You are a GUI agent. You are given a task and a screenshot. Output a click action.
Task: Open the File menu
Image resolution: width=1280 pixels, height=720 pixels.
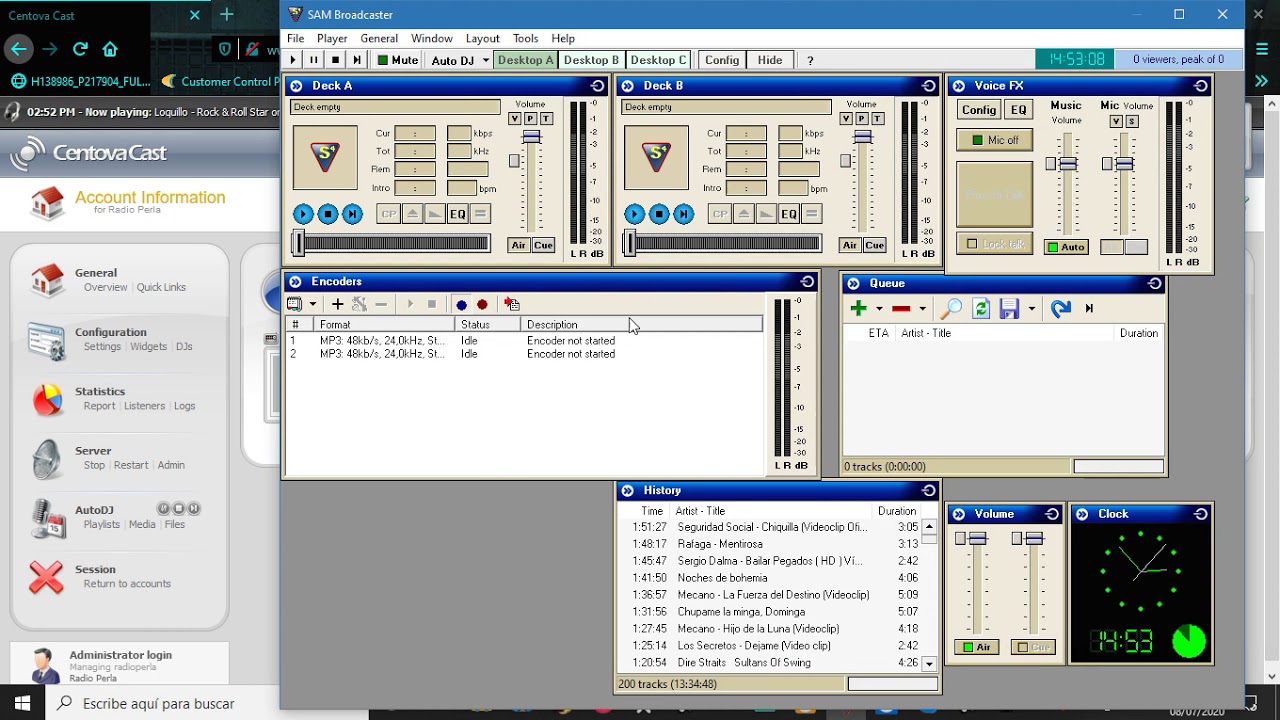(295, 38)
